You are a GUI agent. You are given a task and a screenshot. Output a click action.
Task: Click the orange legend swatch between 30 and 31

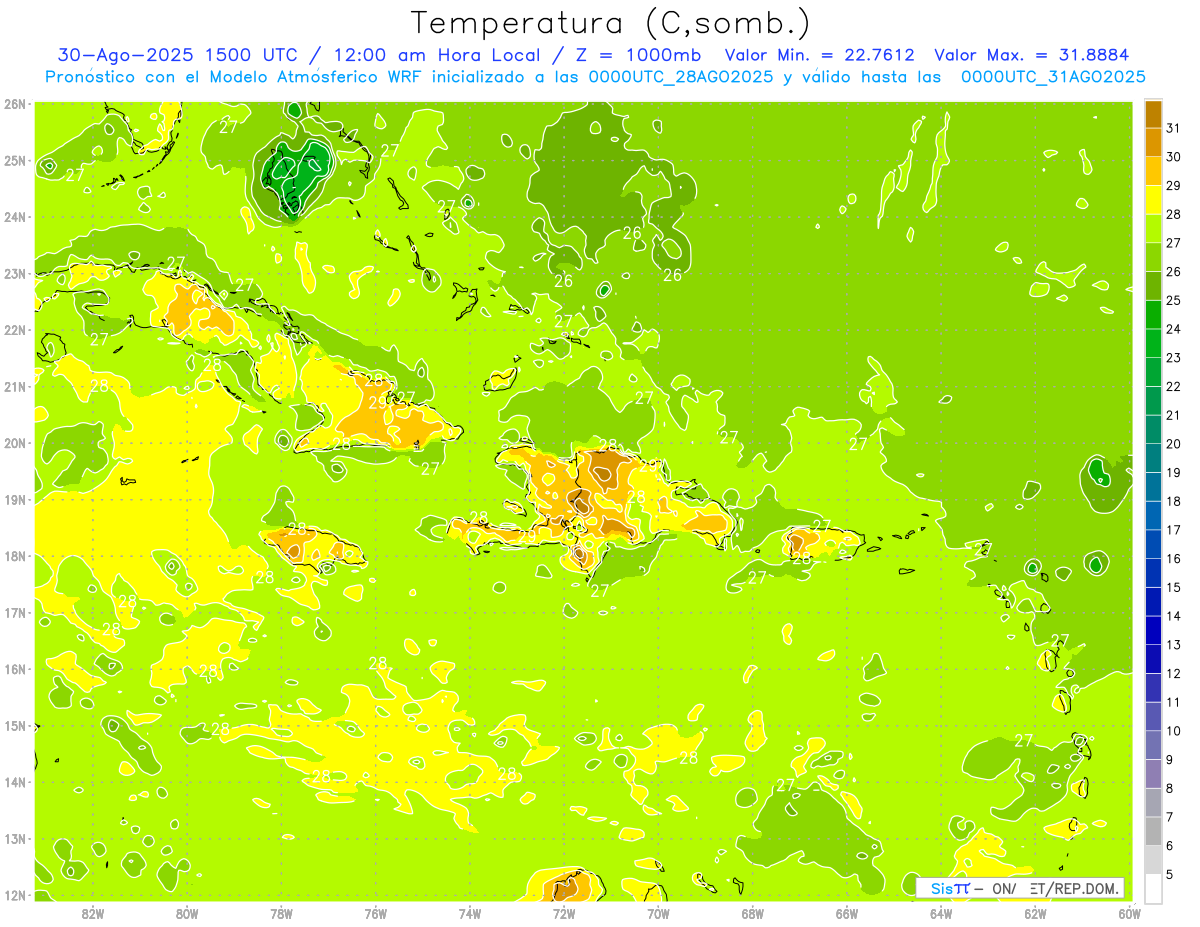click(1154, 142)
